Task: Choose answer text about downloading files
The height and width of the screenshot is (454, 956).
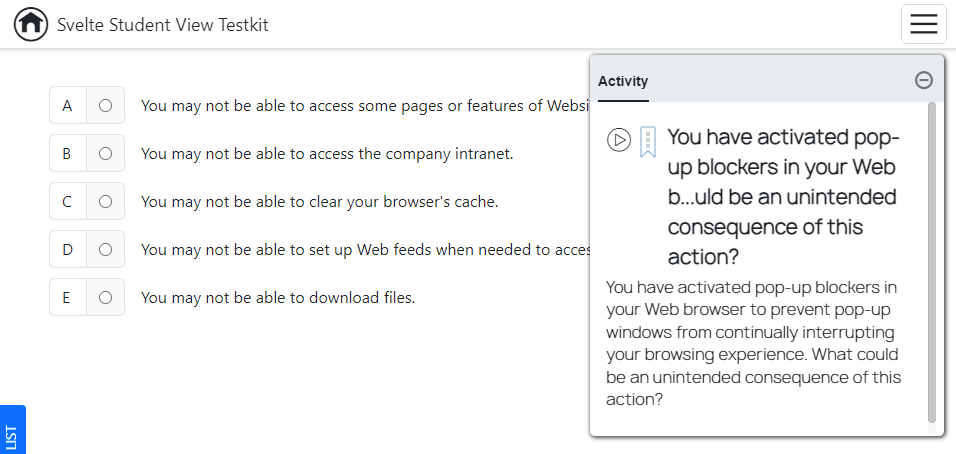Action: (277, 297)
